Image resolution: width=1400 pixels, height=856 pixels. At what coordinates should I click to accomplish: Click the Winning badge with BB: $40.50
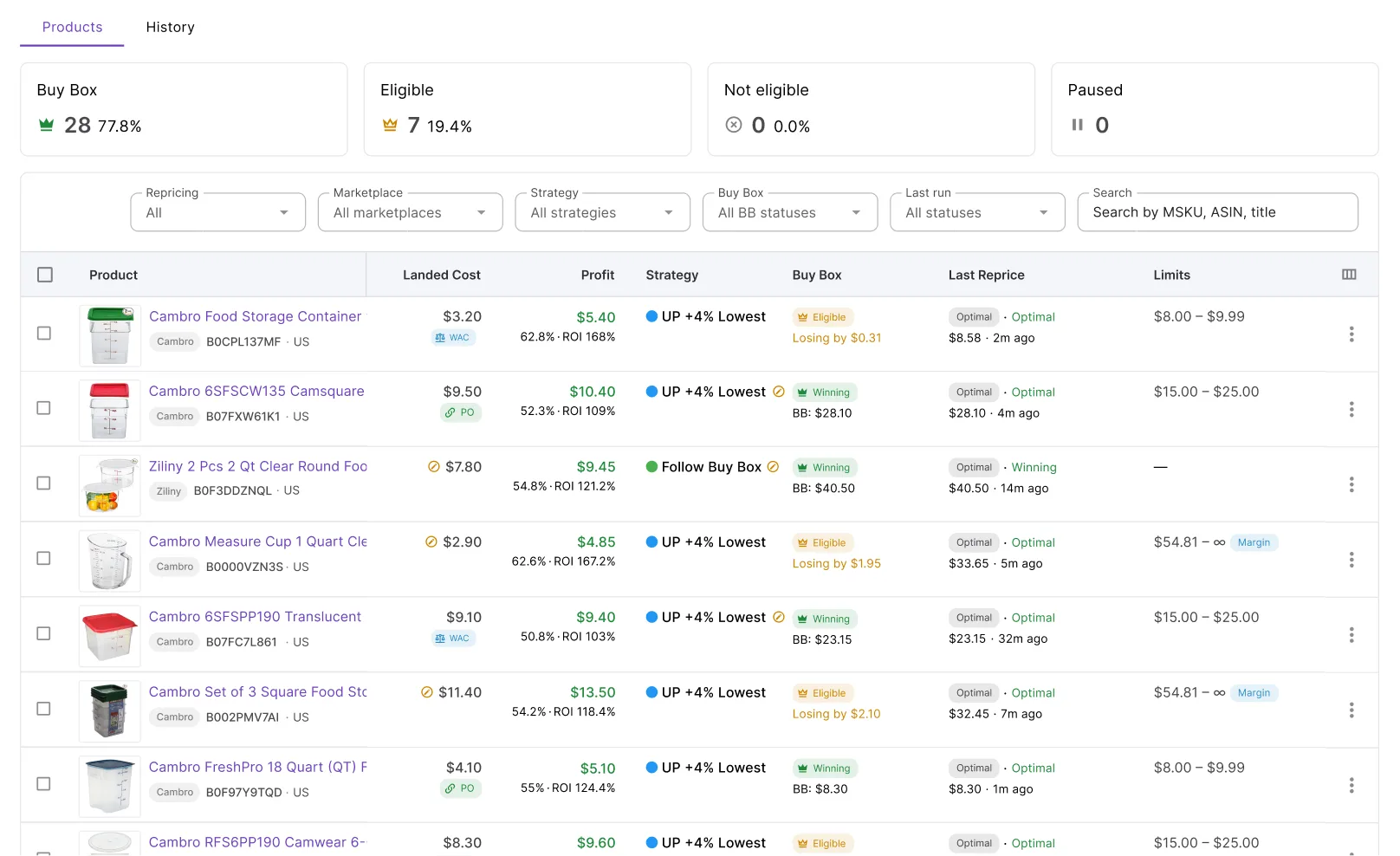[824, 468]
